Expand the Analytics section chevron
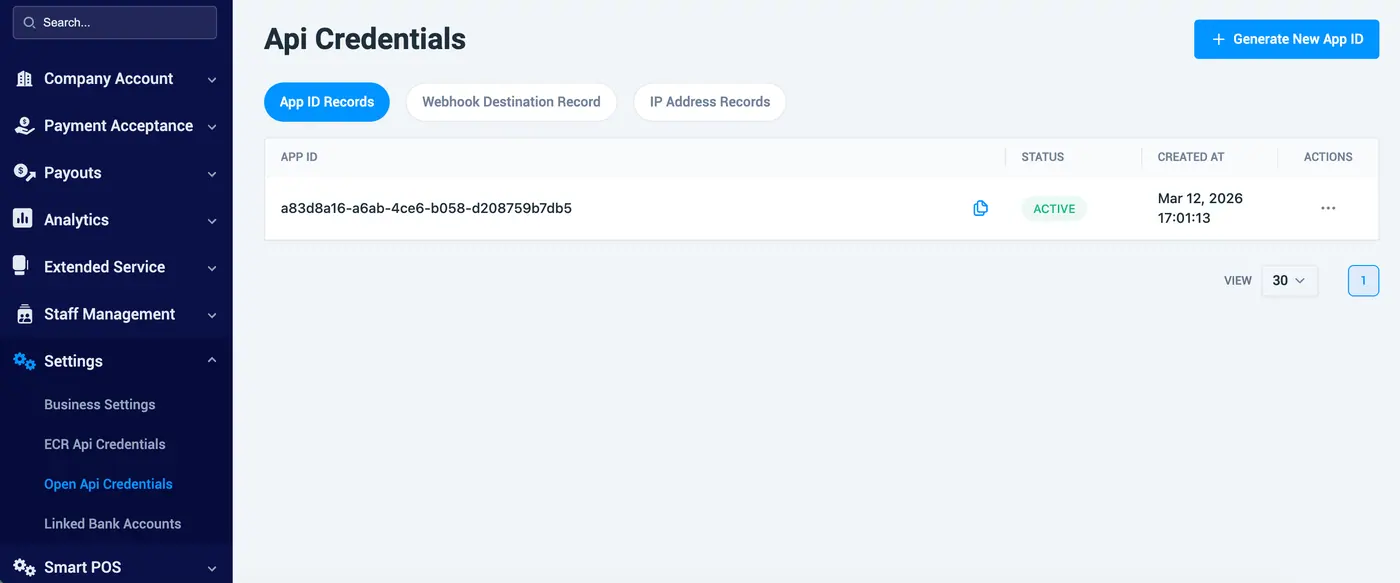 pyautogui.click(x=212, y=221)
